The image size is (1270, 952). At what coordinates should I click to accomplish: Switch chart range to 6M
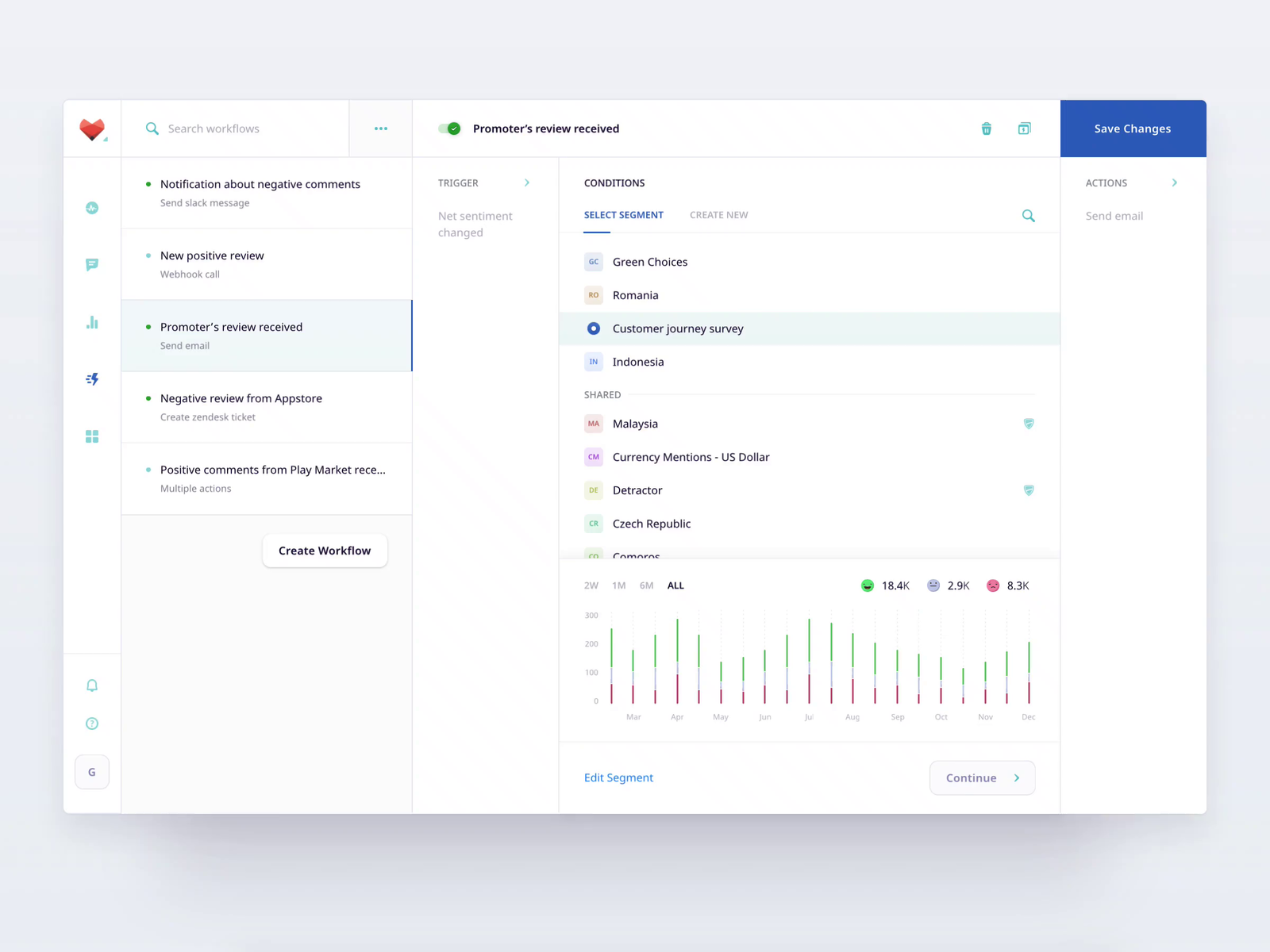coord(646,585)
